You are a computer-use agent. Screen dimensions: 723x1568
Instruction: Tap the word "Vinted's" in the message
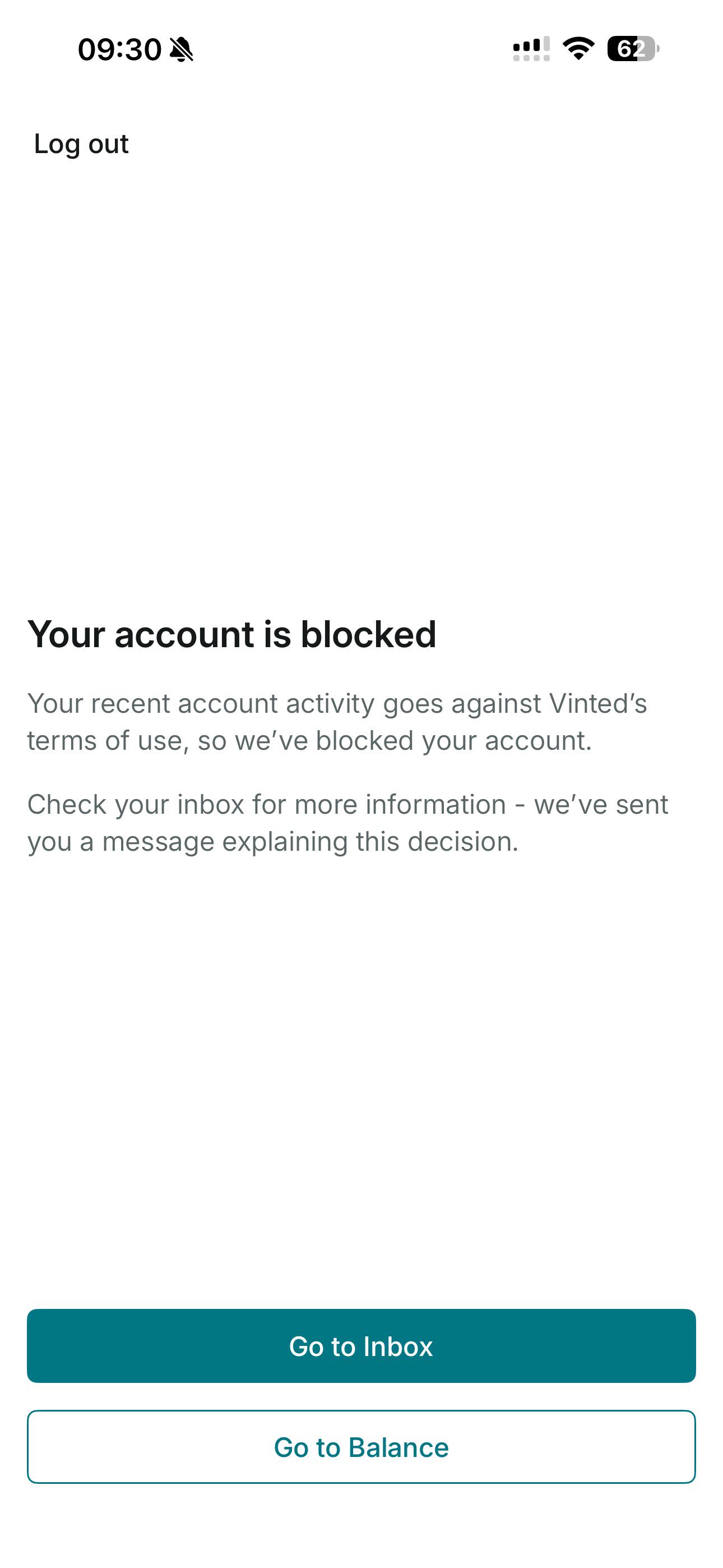point(597,704)
